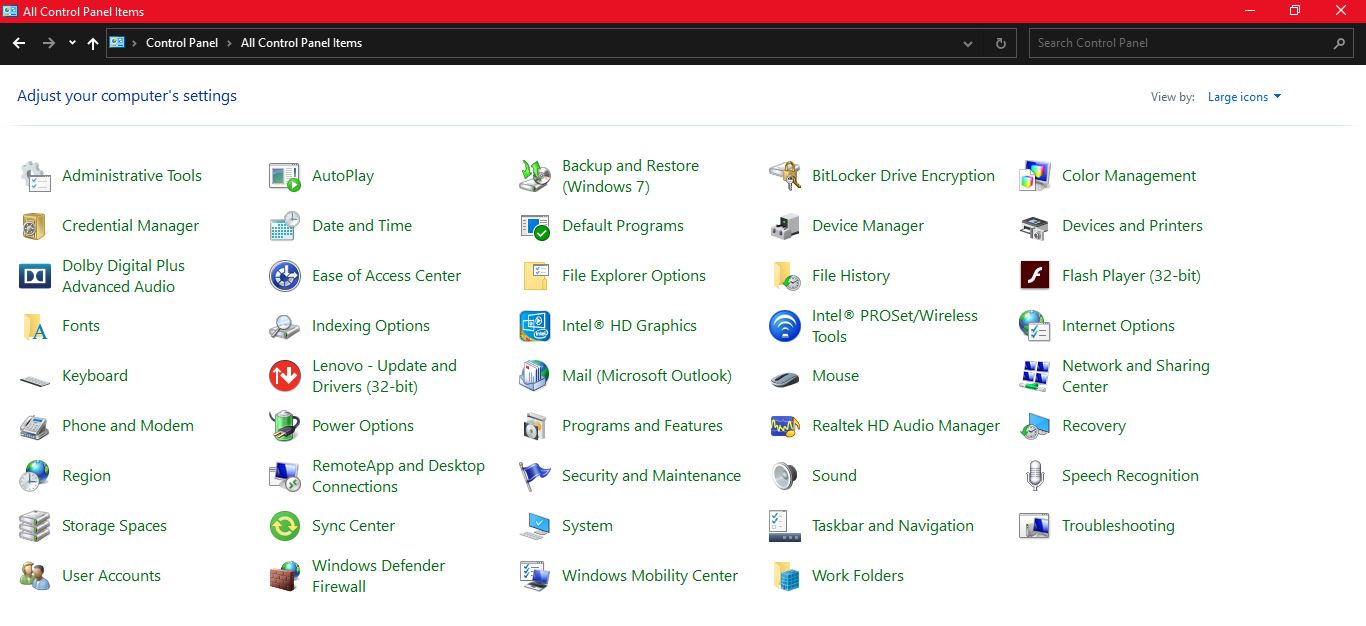Go up one level with the Up arrow

[93, 43]
